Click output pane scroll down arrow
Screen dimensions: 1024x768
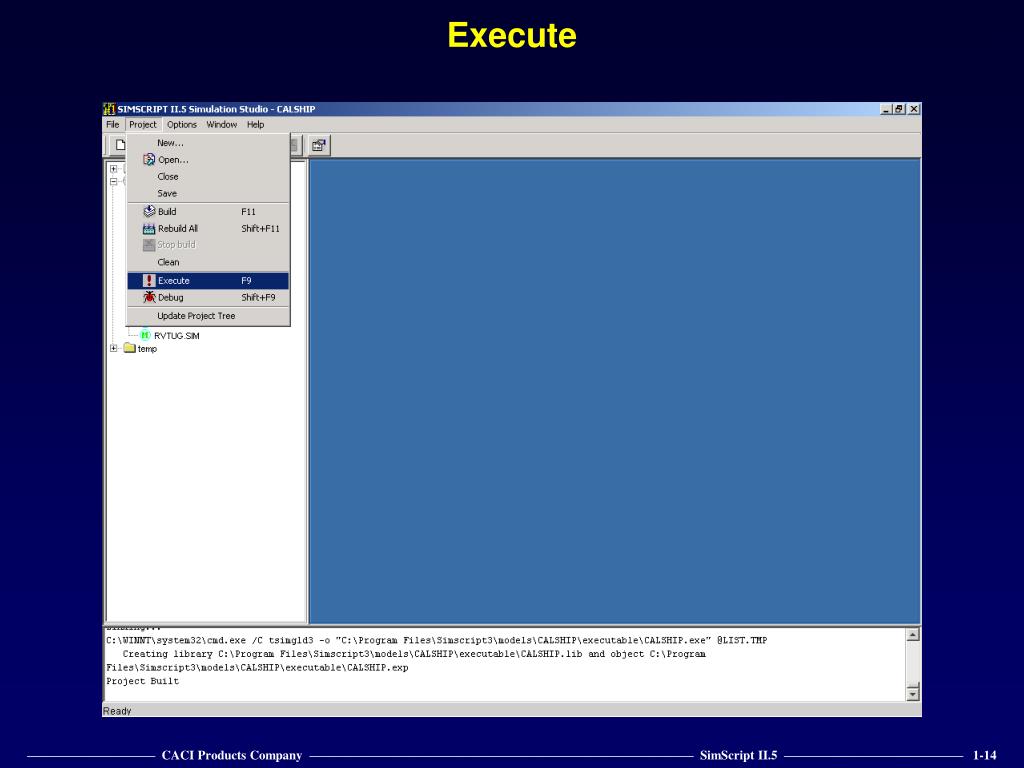[x=913, y=694]
